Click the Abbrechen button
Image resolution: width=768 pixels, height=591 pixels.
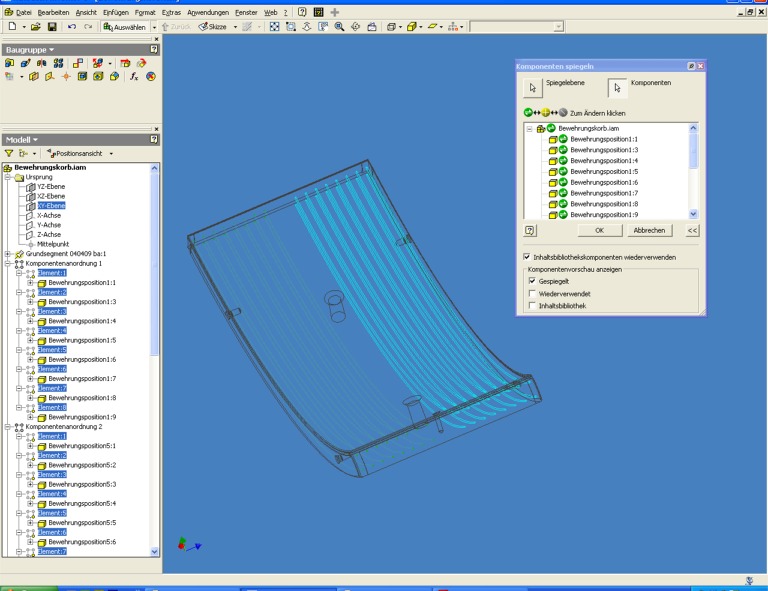[x=648, y=230]
